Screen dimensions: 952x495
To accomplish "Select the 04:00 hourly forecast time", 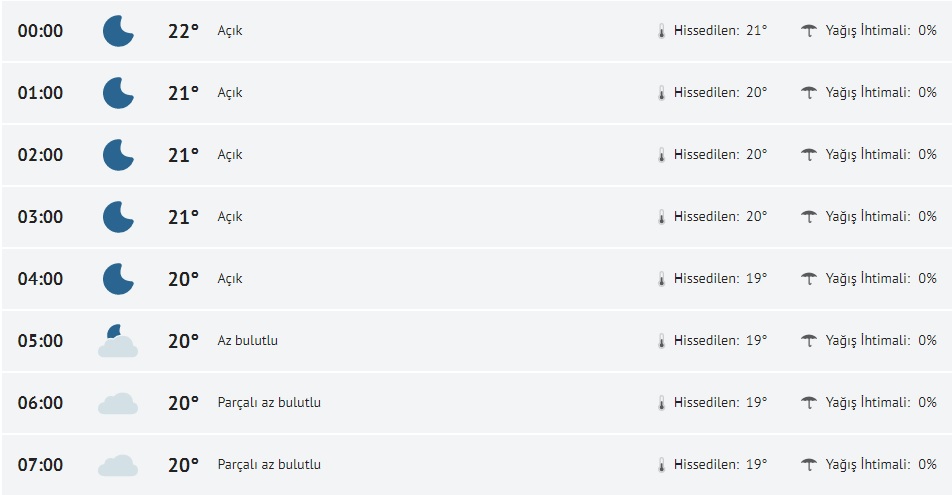I will click(x=40, y=279).
